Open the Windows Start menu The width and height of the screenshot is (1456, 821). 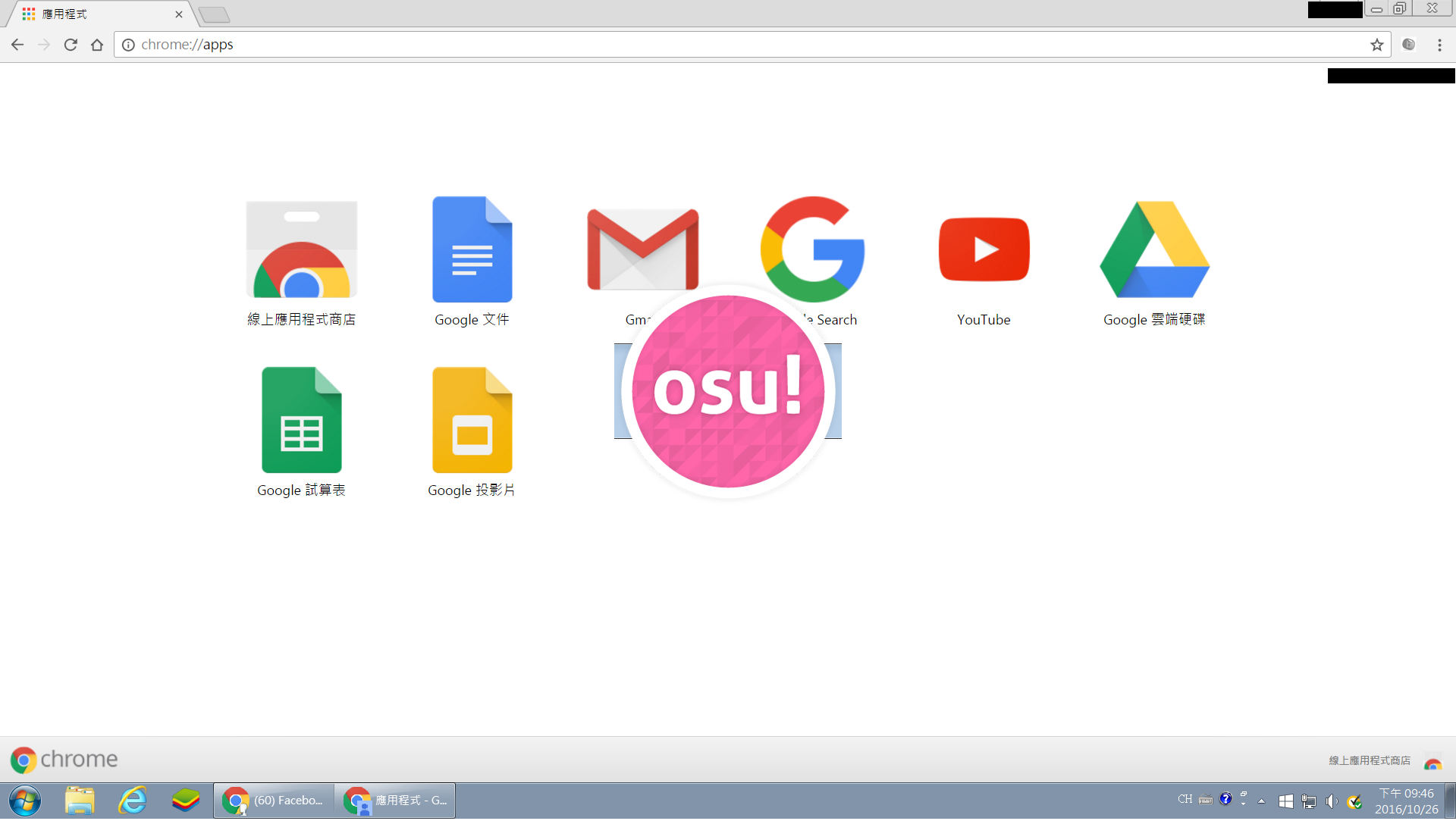click(25, 801)
